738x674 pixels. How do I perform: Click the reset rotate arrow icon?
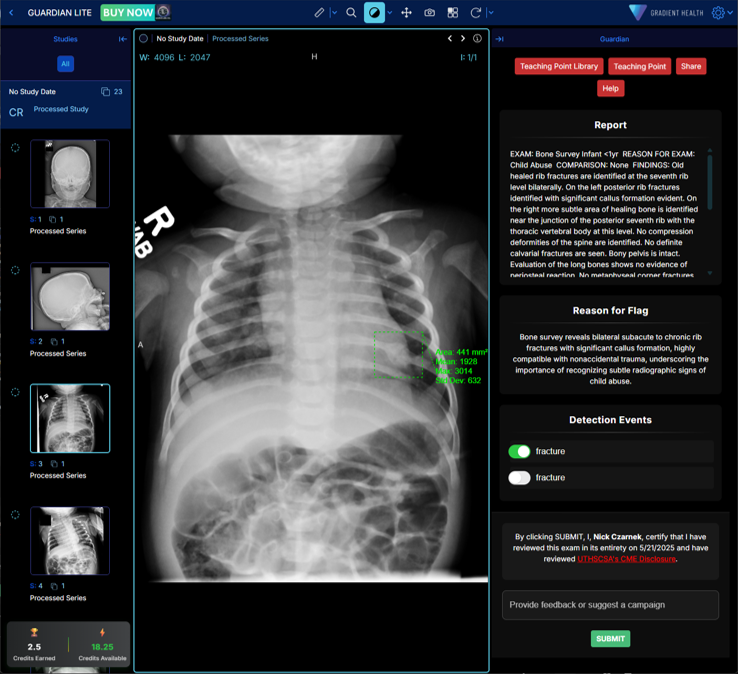[x=476, y=13]
